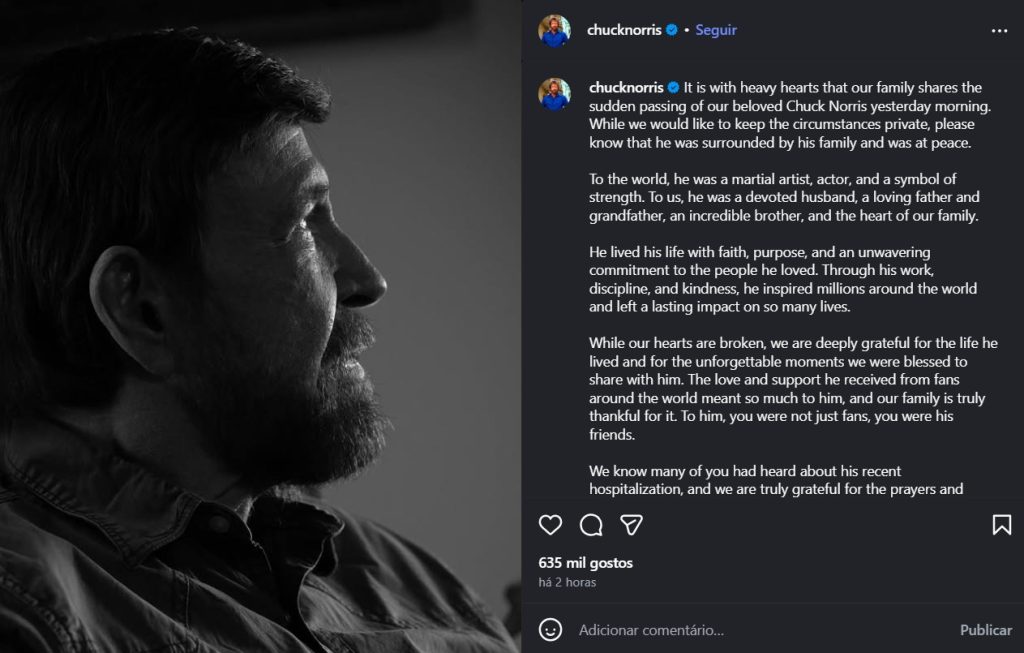Share post using paper plane icon
Screen dimensions: 1024x653
pyautogui.click(x=631, y=525)
